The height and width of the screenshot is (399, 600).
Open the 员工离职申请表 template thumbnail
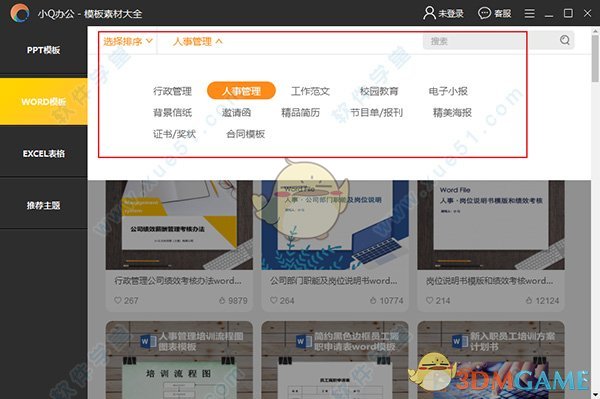(x=335, y=360)
